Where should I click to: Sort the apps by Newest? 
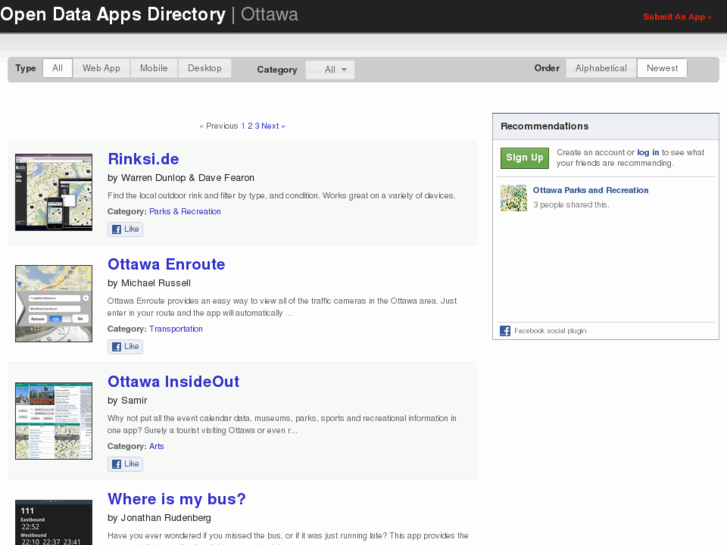click(662, 68)
